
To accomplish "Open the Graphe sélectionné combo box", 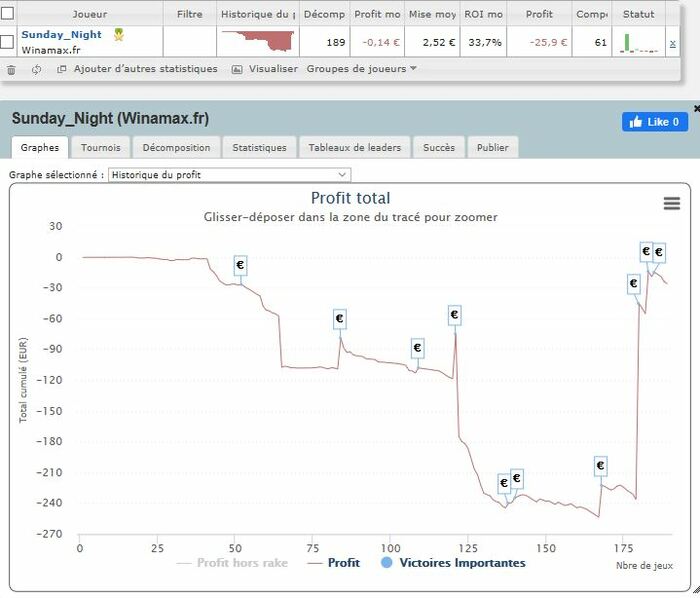I will tap(229, 175).
